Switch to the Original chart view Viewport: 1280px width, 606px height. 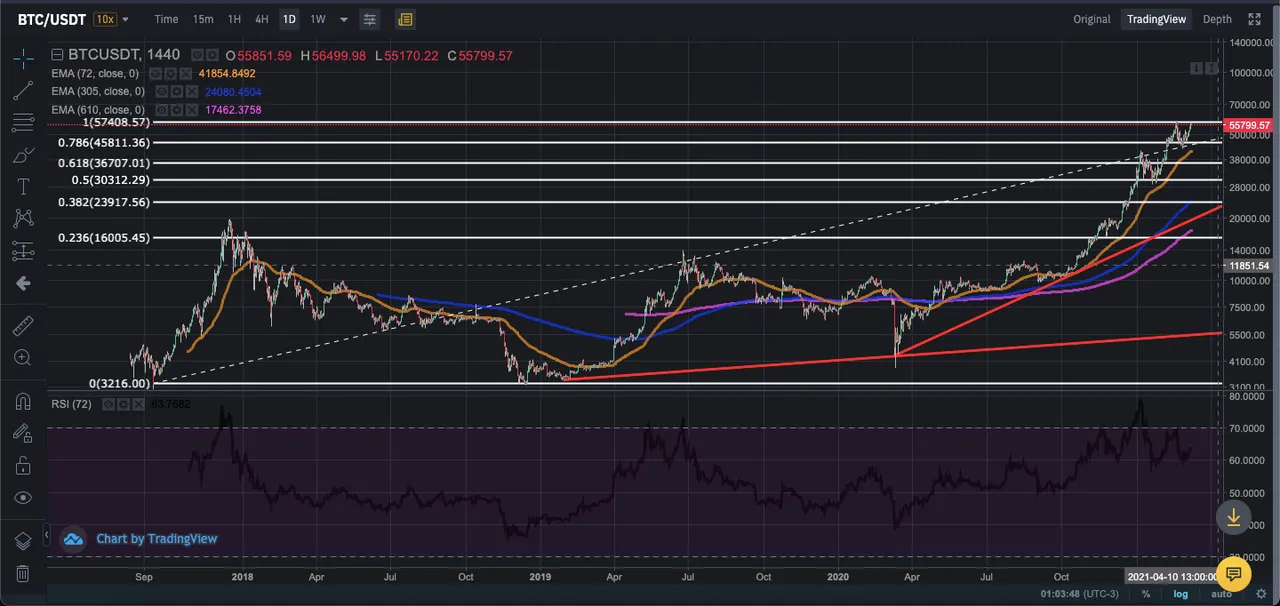click(x=1092, y=19)
